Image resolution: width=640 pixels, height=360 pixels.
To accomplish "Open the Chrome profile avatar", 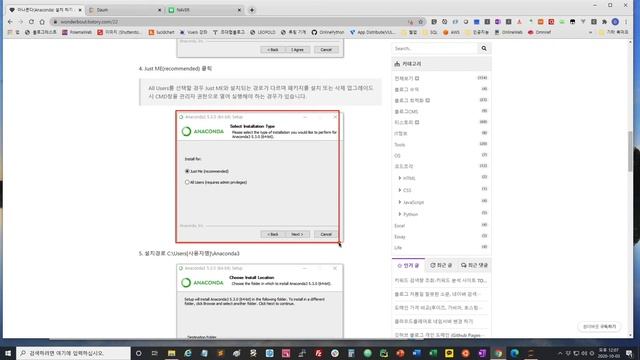I will point(615,22).
